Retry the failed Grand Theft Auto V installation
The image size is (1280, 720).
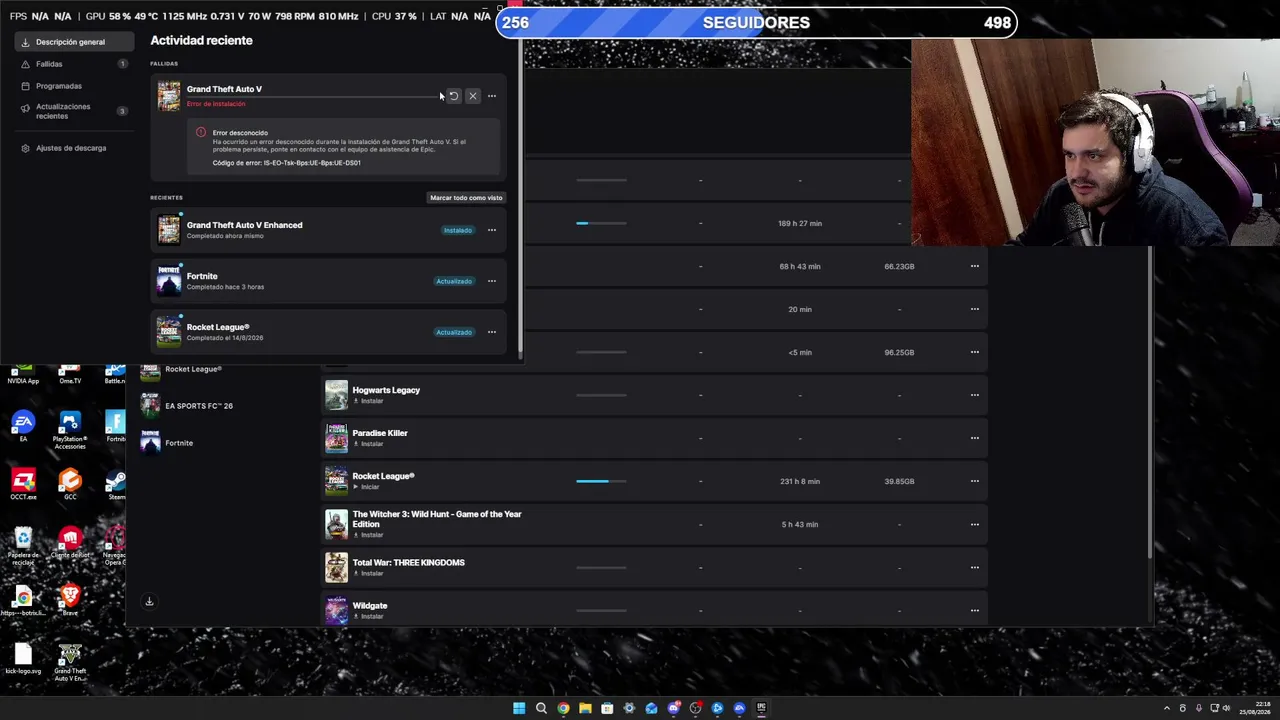pyautogui.click(x=453, y=96)
